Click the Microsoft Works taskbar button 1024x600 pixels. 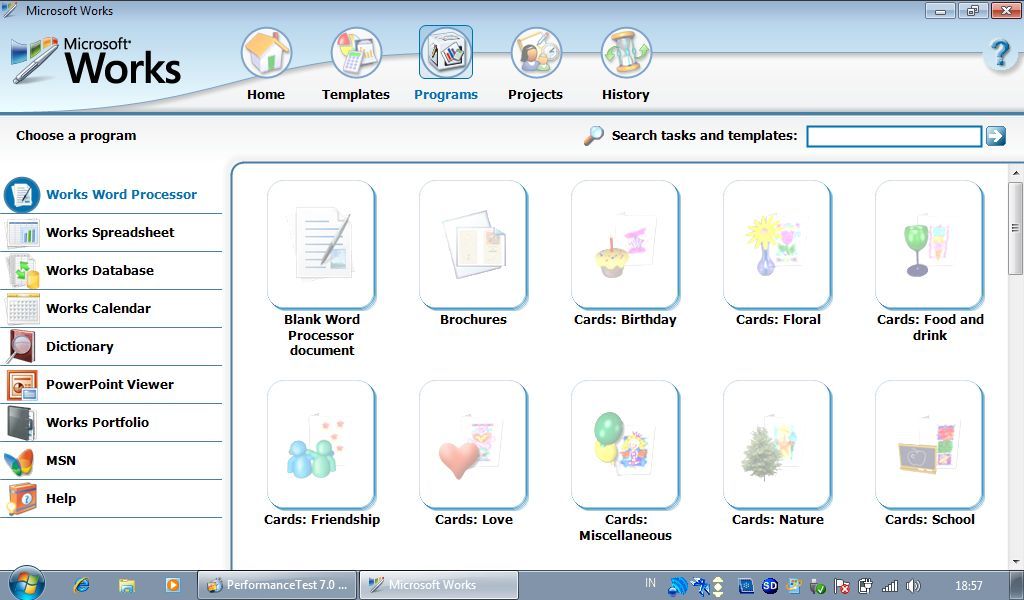coord(439,585)
